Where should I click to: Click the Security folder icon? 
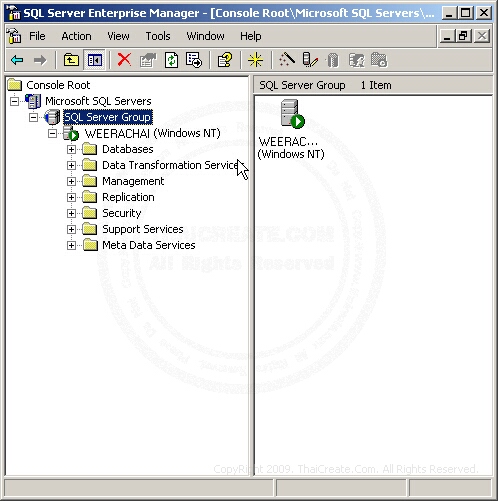pos(90,213)
